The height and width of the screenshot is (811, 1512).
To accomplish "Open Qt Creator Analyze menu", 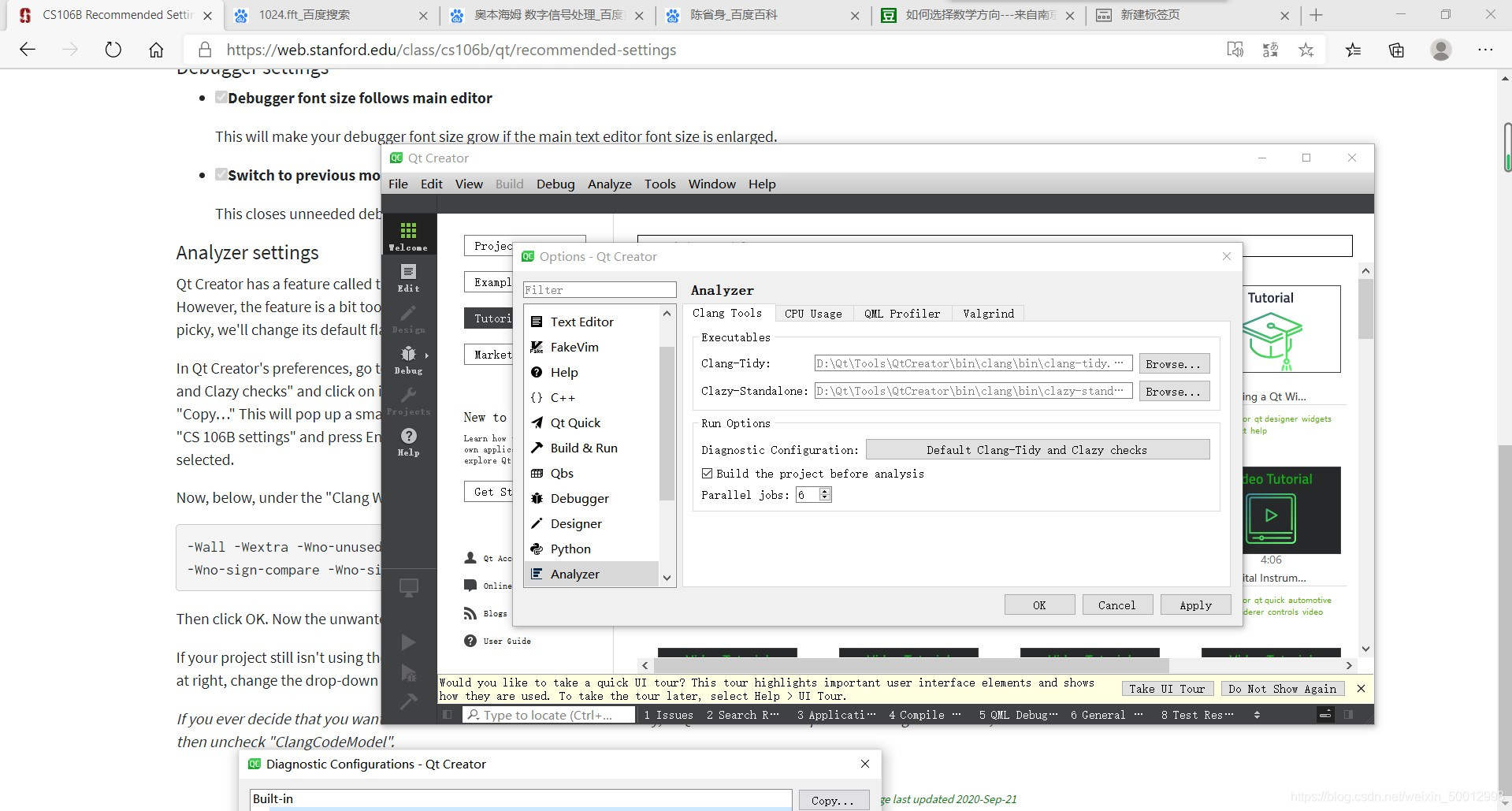I will 609,184.
